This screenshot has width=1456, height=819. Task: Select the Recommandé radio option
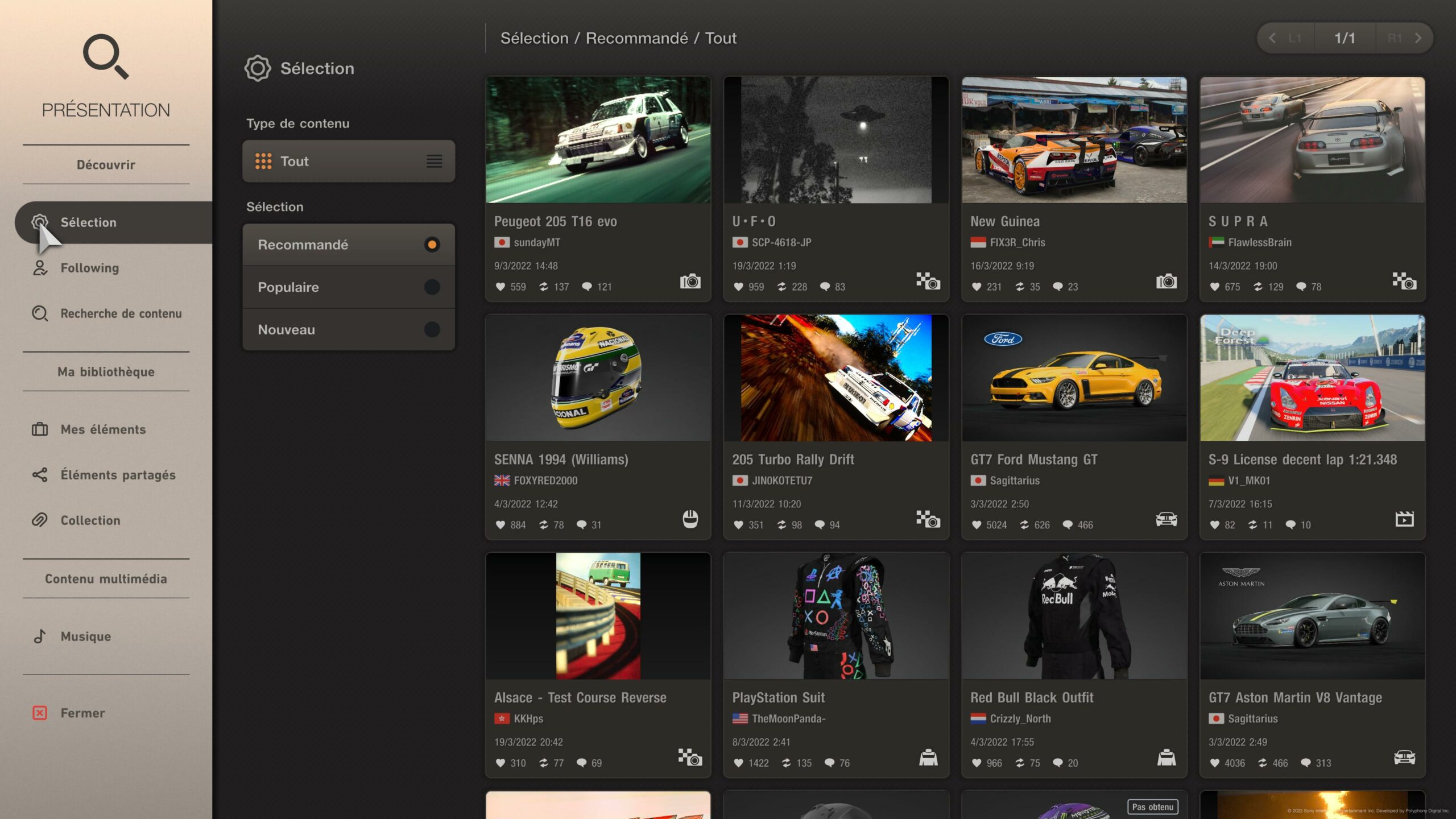349,245
